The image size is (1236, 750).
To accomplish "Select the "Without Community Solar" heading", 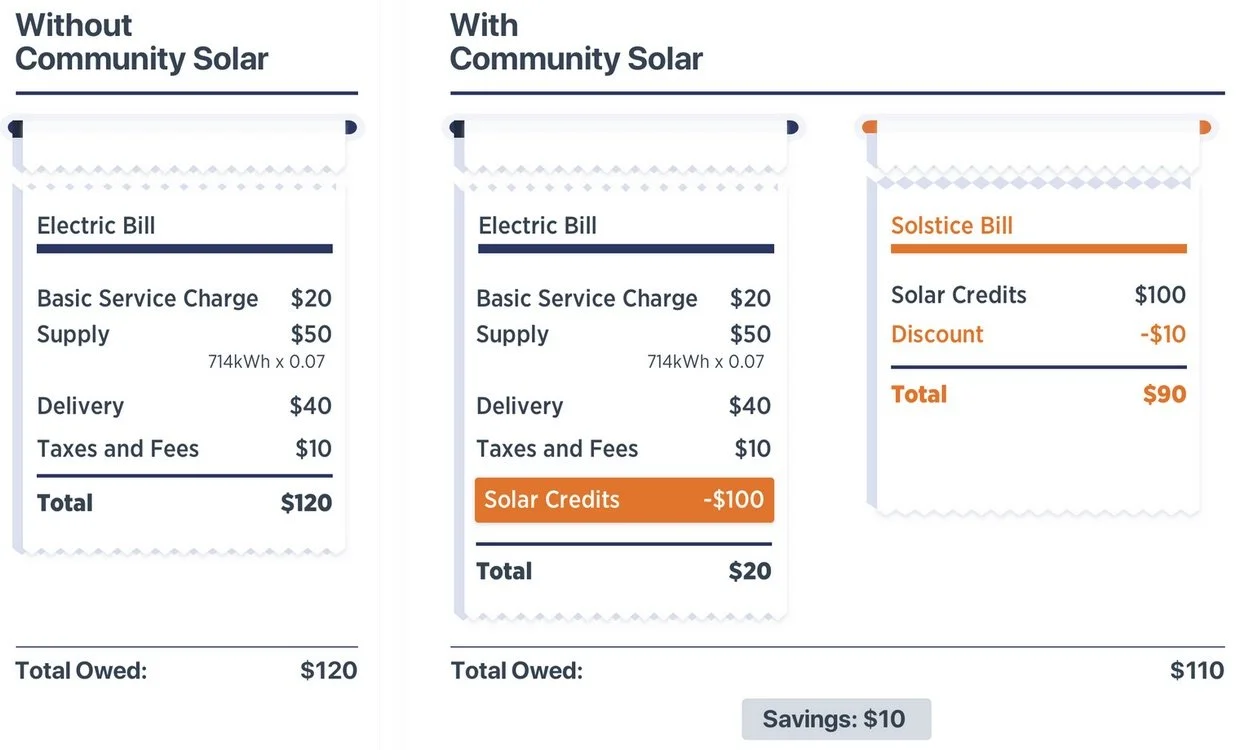I will (142, 42).
